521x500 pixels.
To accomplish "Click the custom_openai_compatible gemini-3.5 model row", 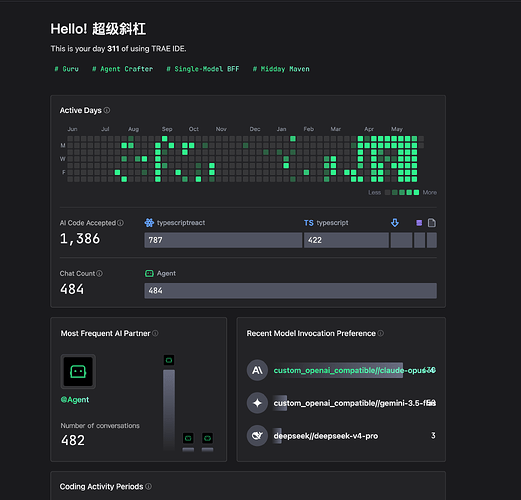I will tap(341, 403).
